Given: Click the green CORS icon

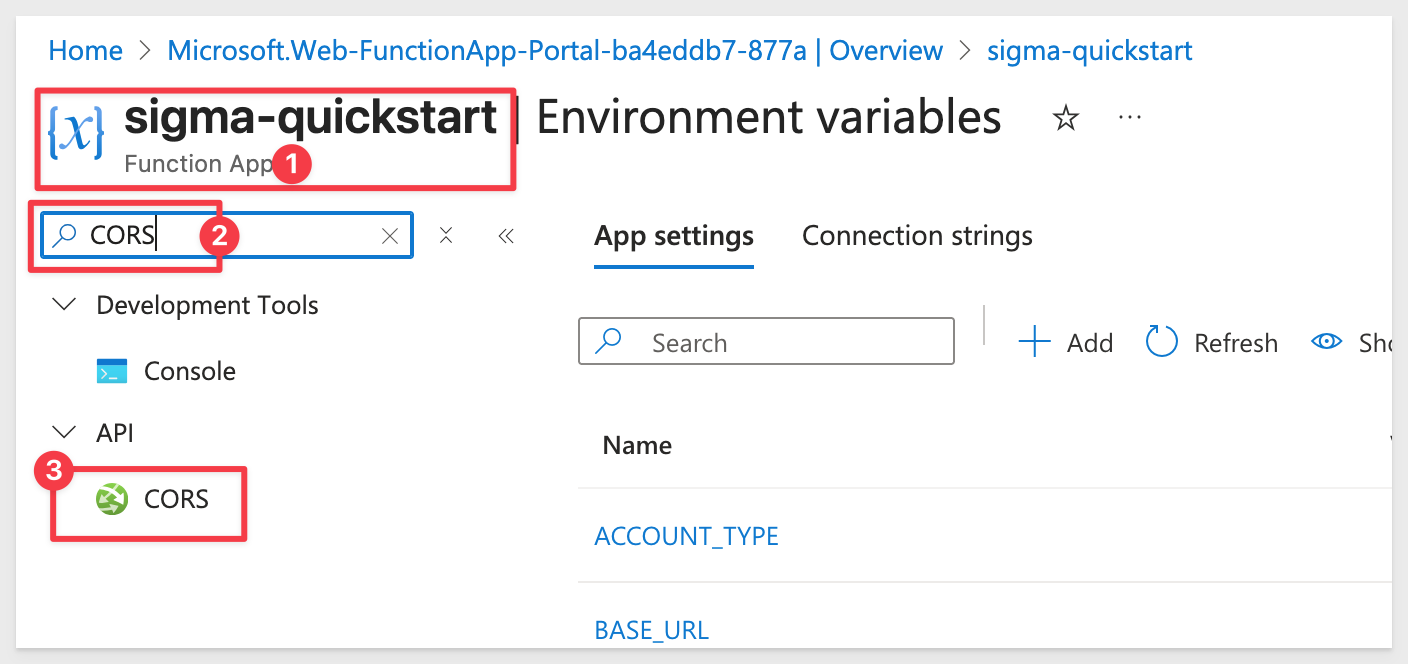Looking at the screenshot, I should (x=112, y=499).
